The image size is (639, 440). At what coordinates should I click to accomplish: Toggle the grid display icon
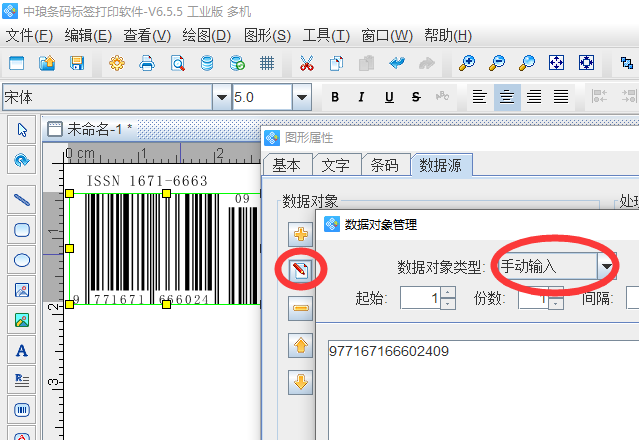267,63
